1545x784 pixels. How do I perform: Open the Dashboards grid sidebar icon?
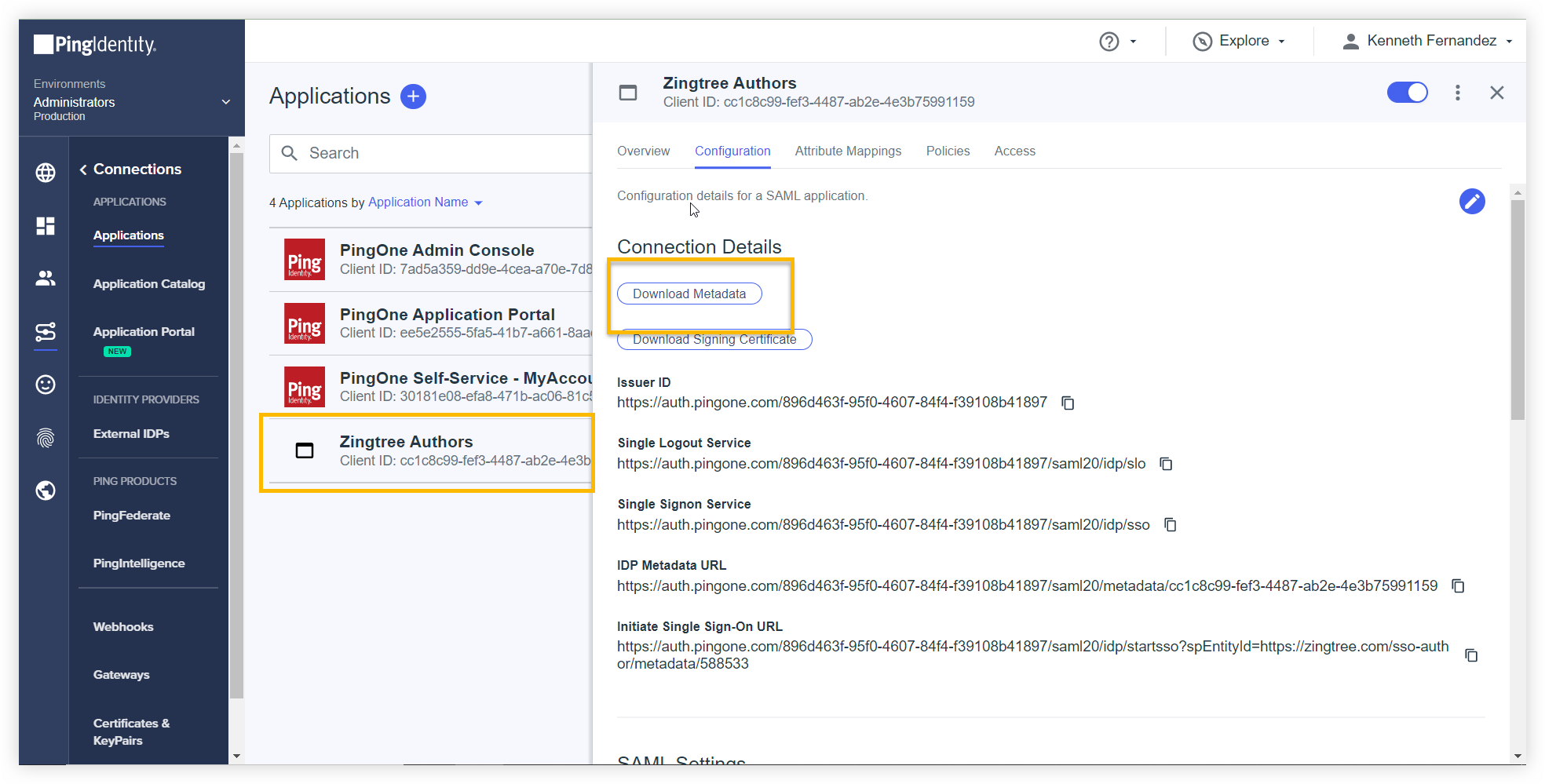(x=46, y=226)
